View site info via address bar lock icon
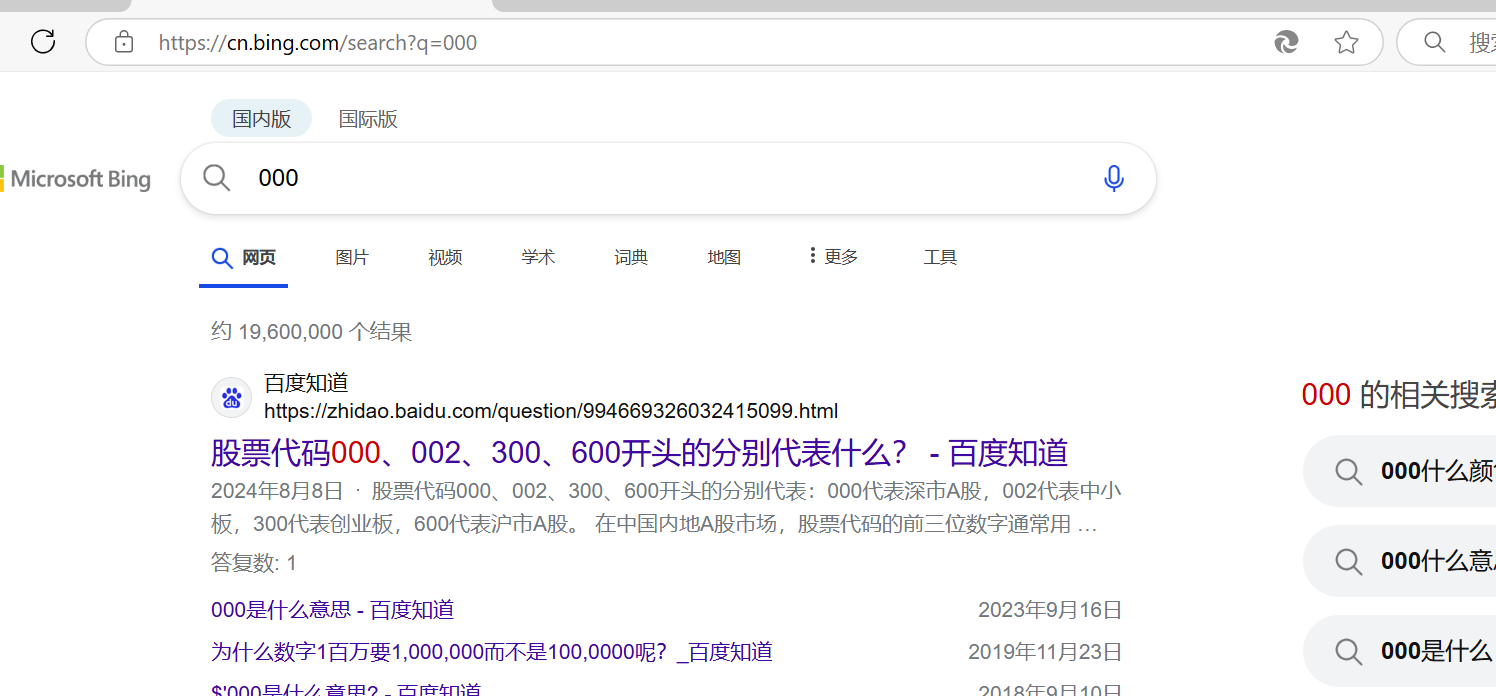Image resolution: width=1496 pixels, height=696 pixels. pos(124,42)
